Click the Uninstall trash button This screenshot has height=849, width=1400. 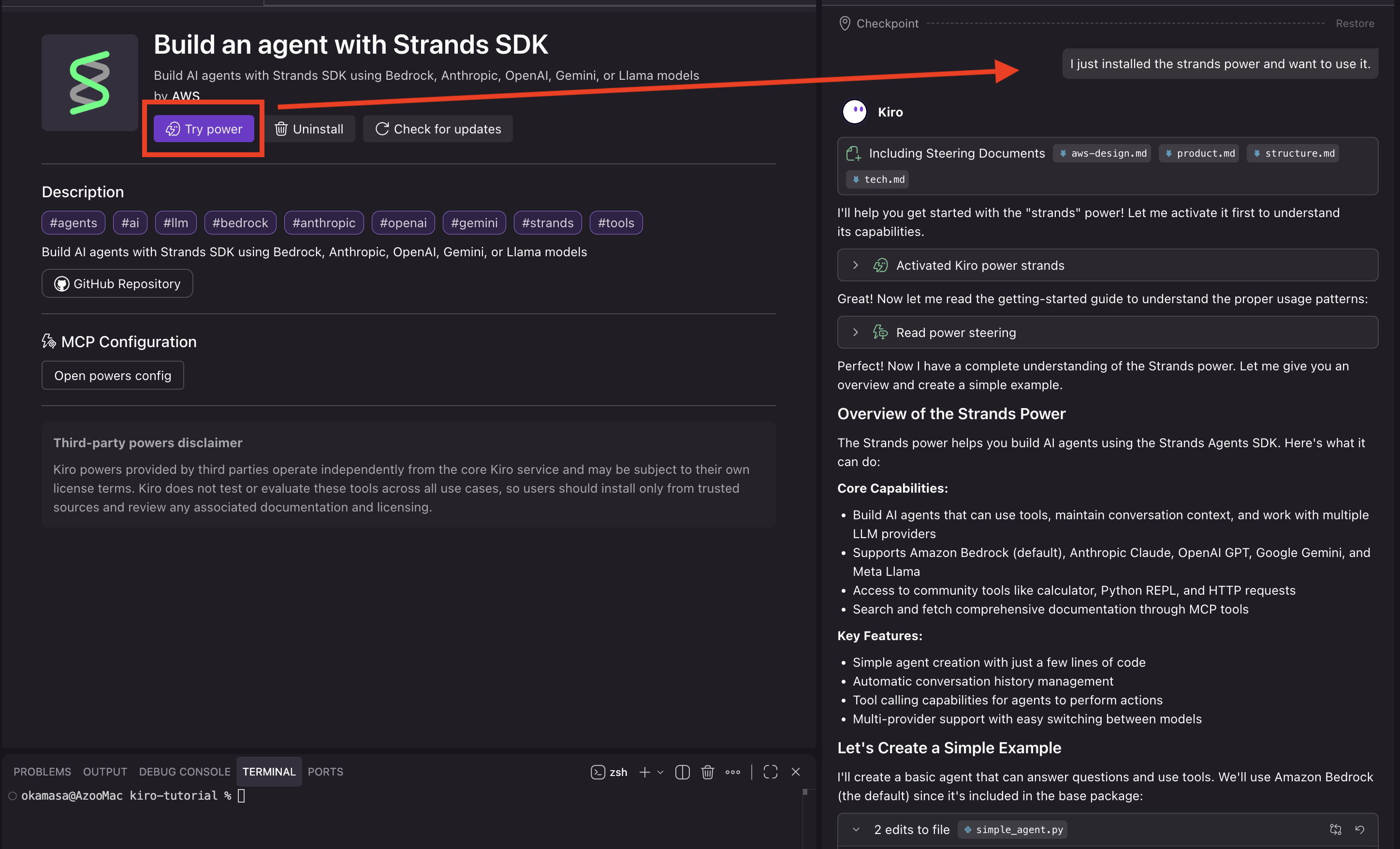309,129
